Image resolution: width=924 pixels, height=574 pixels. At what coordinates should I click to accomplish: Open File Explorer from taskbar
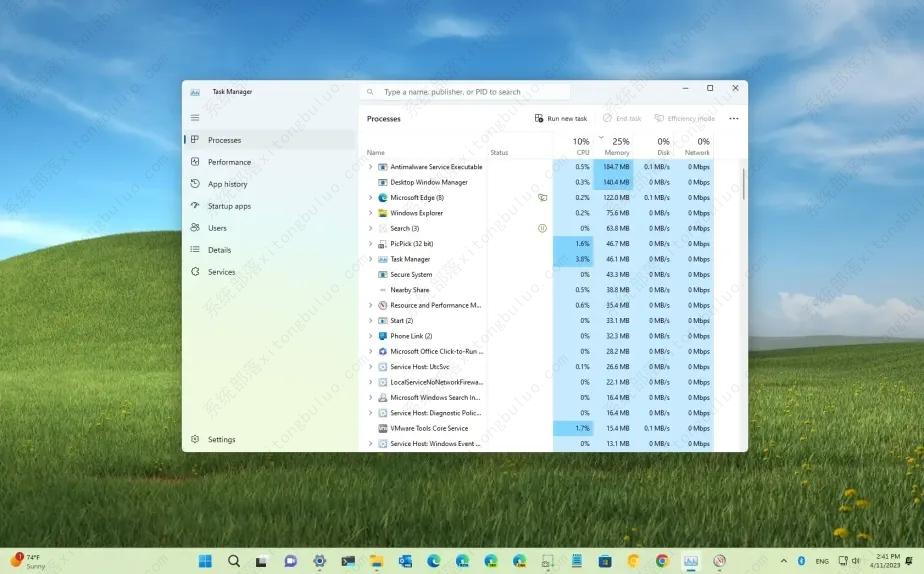(377, 560)
